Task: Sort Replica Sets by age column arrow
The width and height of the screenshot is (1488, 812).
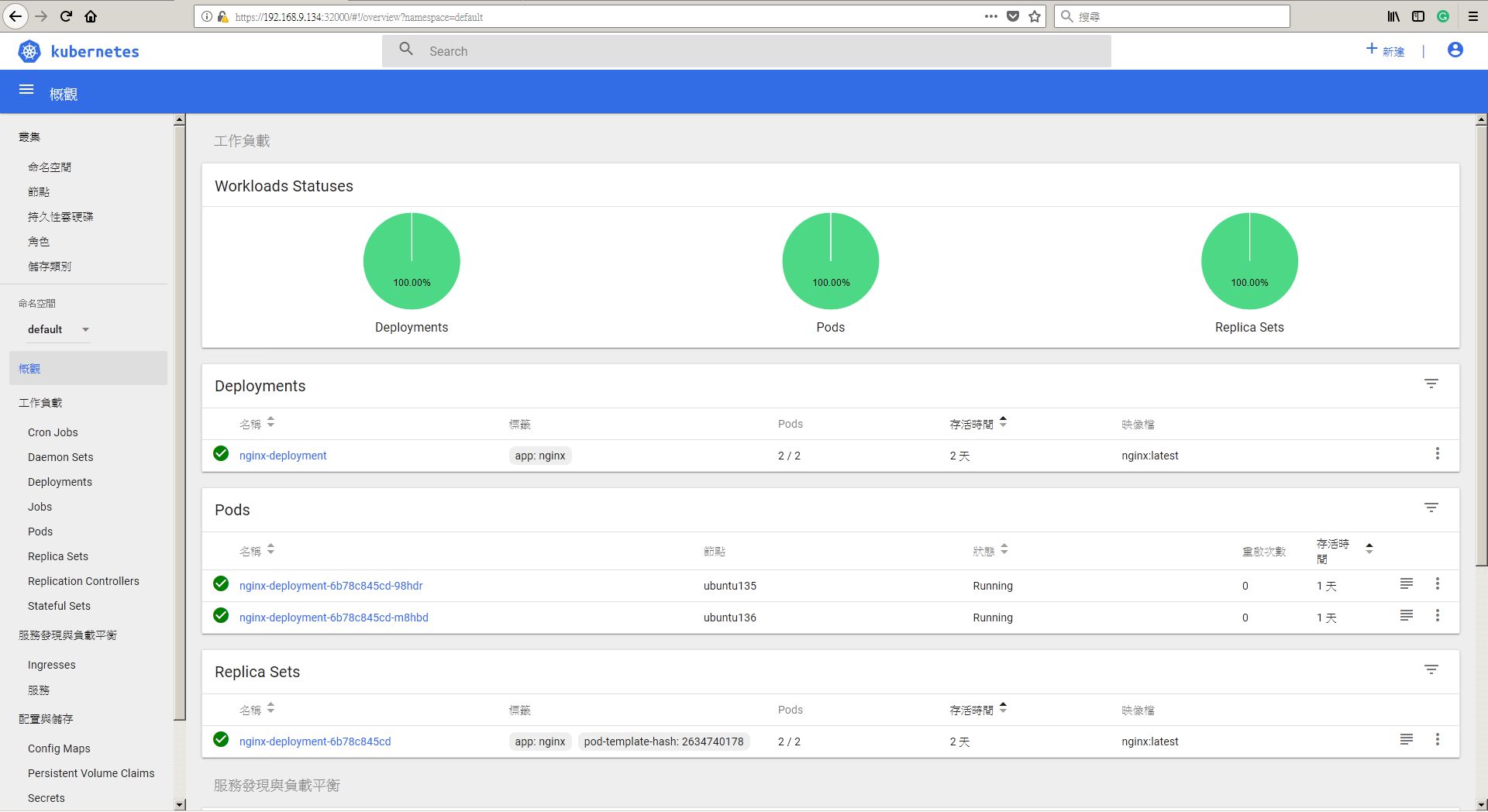Action: (1003, 708)
